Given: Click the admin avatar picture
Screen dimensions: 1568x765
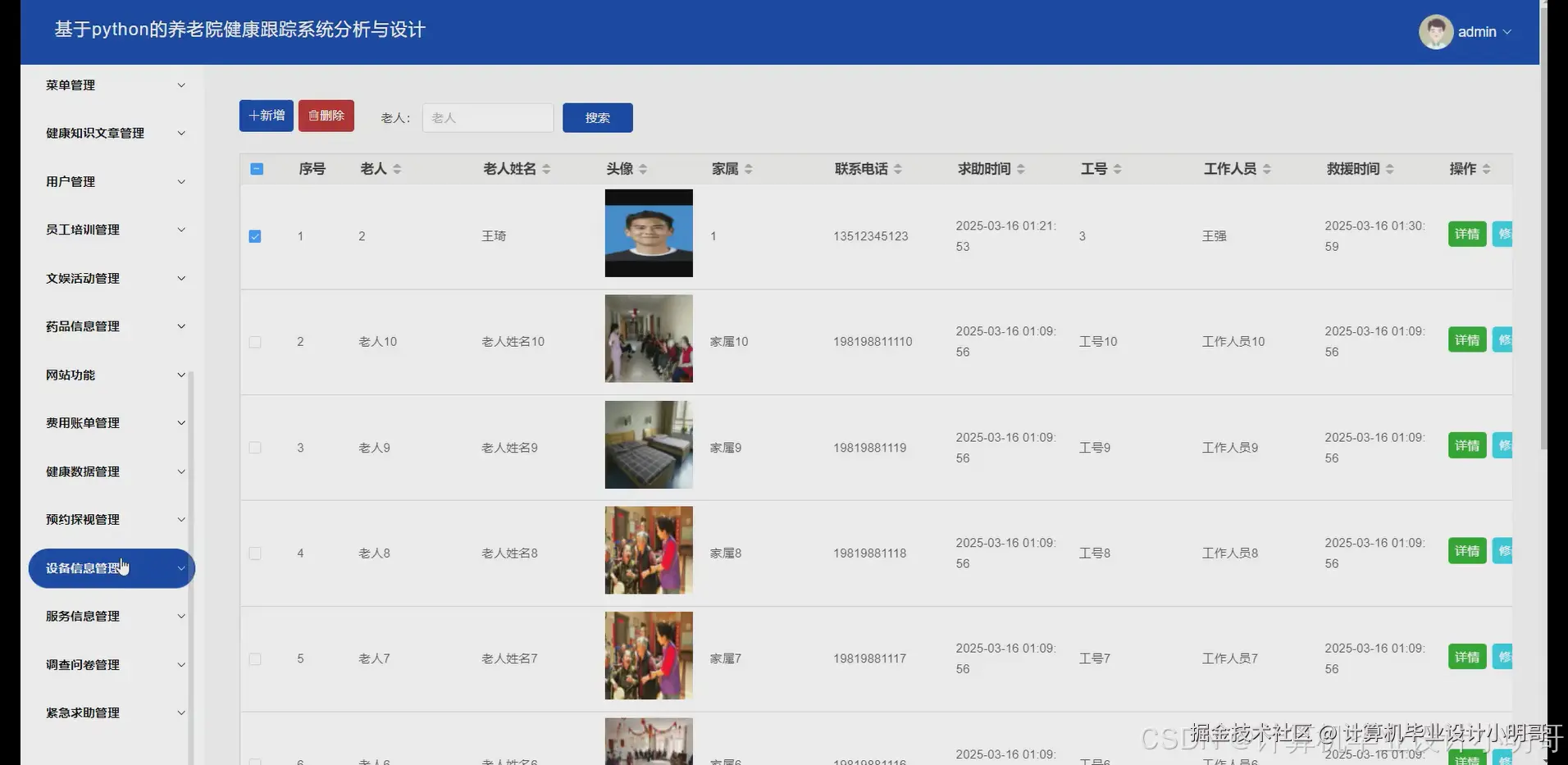Looking at the screenshot, I should [1436, 32].
